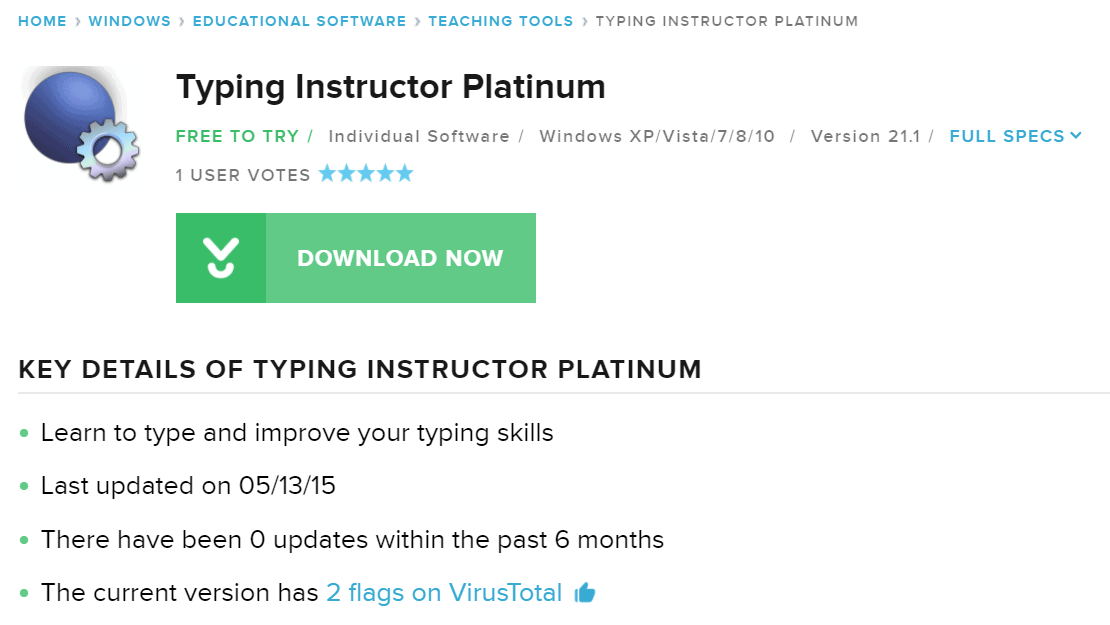The image size is (1110, 625).
Task: Click the Version 21.1 text
Action: click(x=865, y=136)
